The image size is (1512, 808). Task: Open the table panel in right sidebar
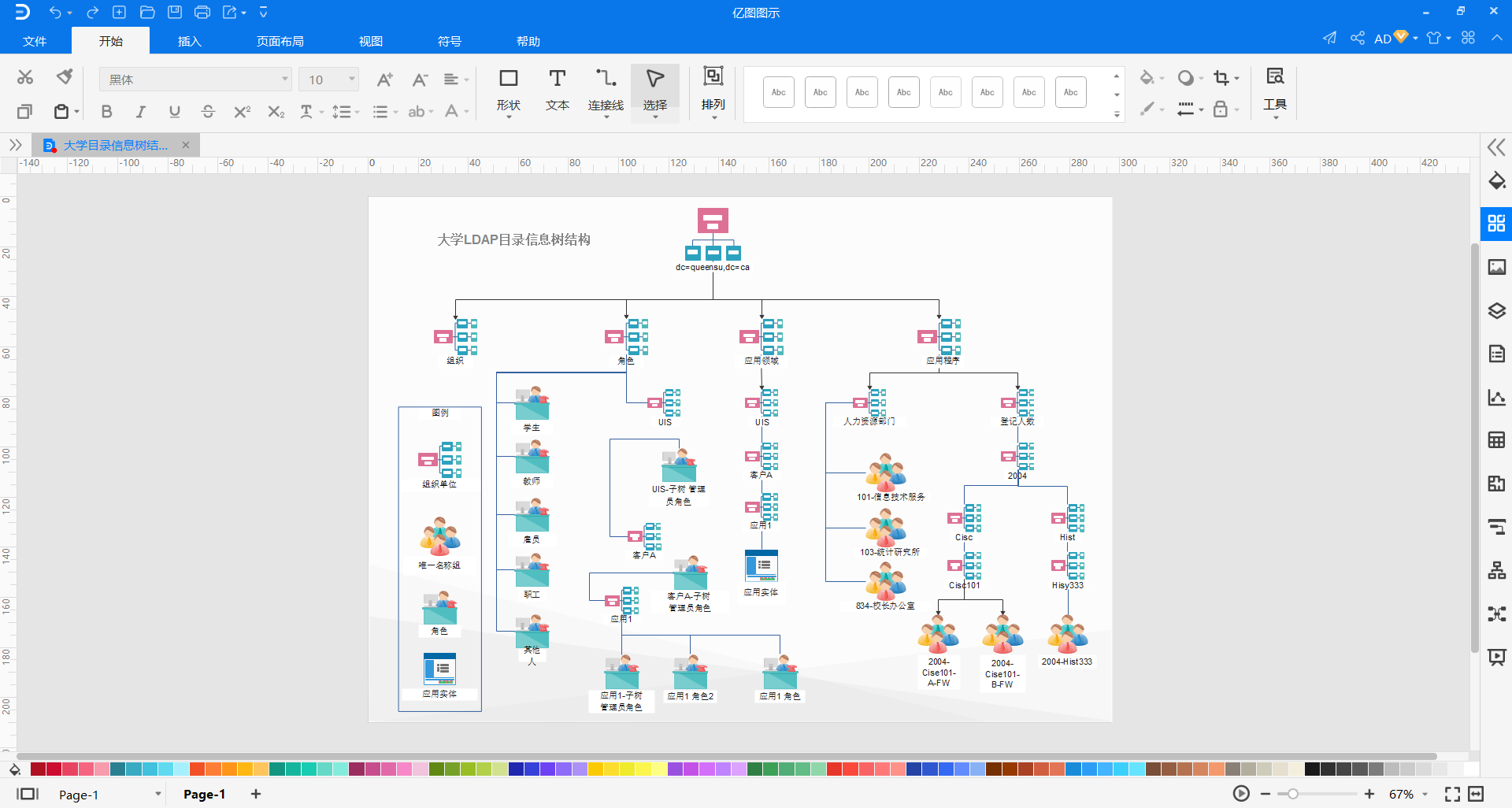(x=1496, y=440)
